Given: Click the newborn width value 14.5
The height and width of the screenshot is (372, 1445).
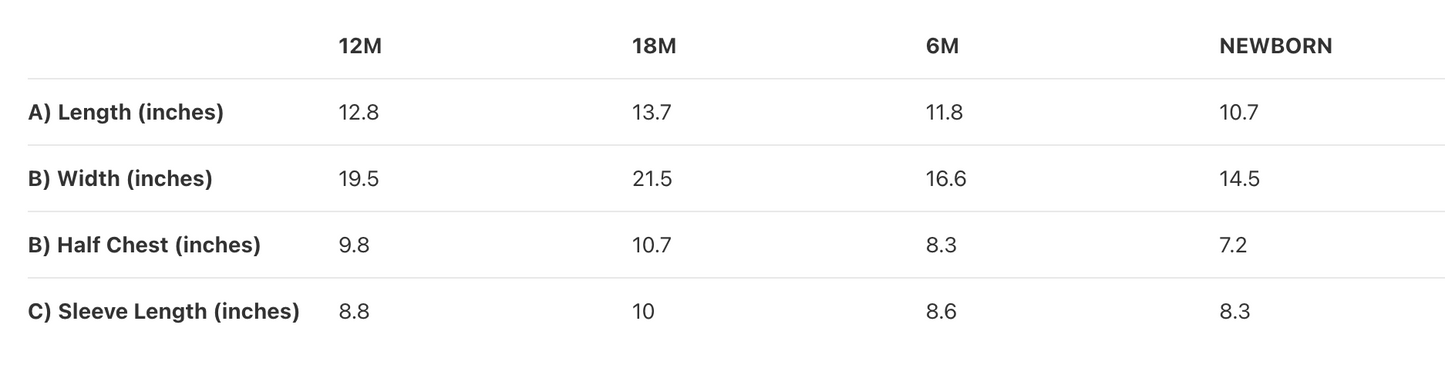Looking at the screenshot, I should coord(1240,179).
